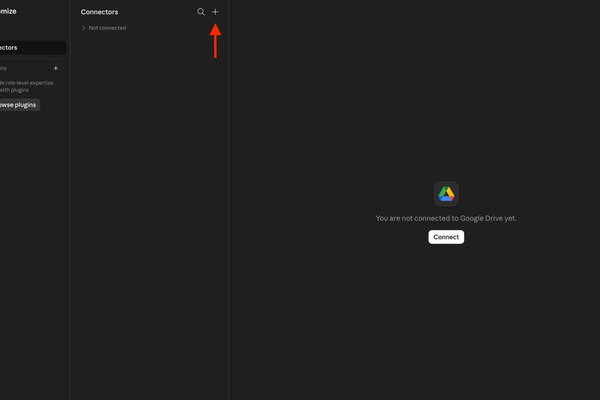Select the Not connected label
This screenshot has height=400, width=600.
pos(107,28)
